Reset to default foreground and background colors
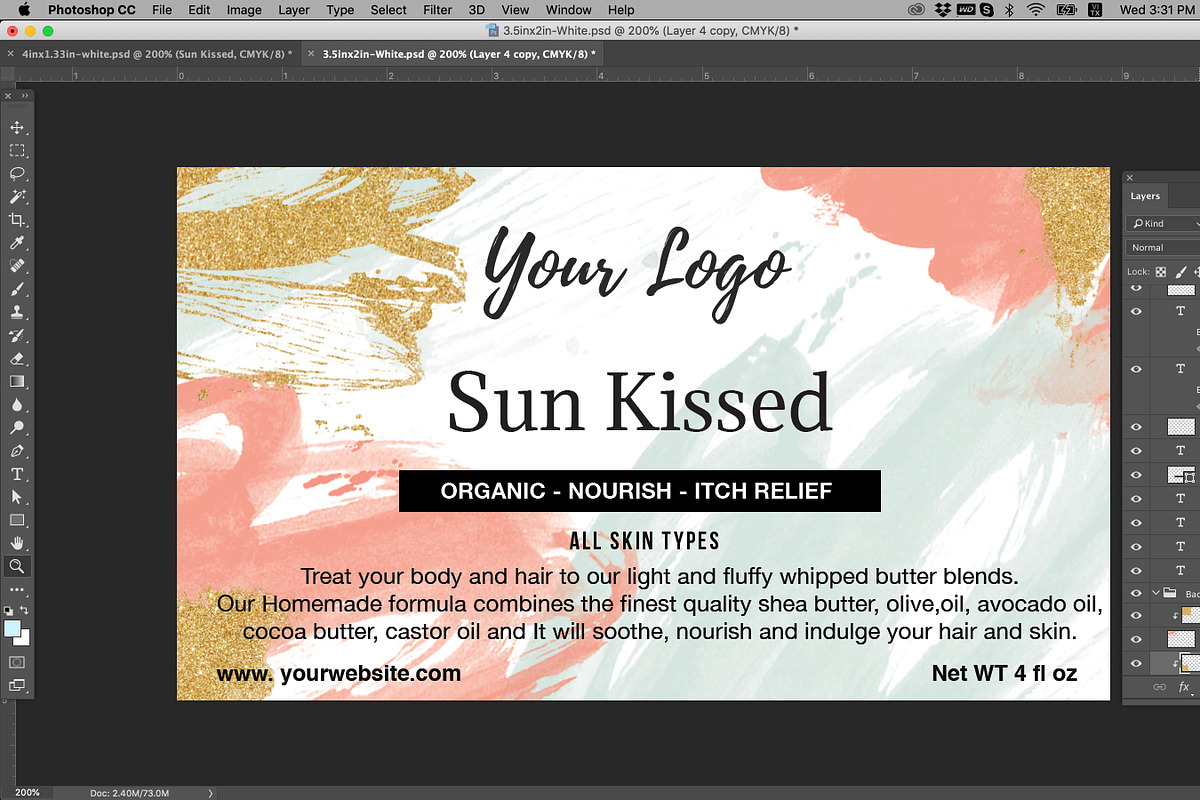1200x800 pixels. (x=9, y=609)
